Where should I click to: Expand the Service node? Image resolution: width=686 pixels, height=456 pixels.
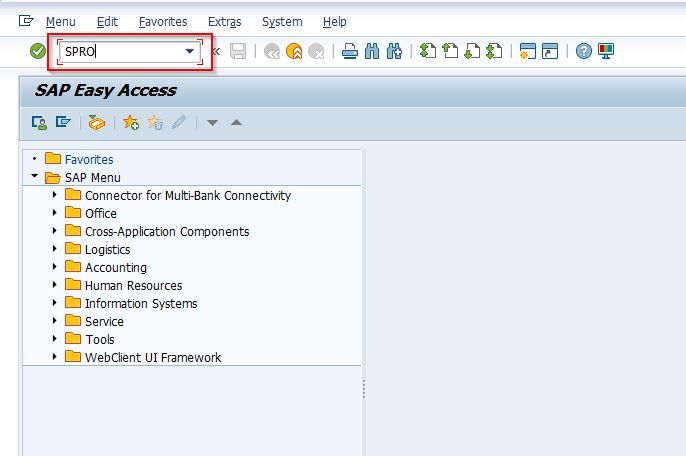point(54,320)
